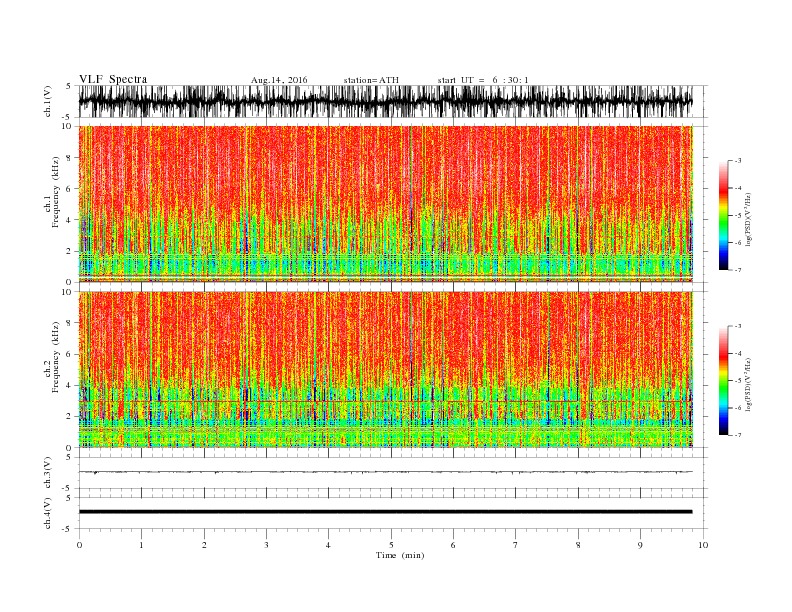This screenshot has height=612, width=792.
Task: Click the ch.3 voltage trace panel
Action: [393, 473]
